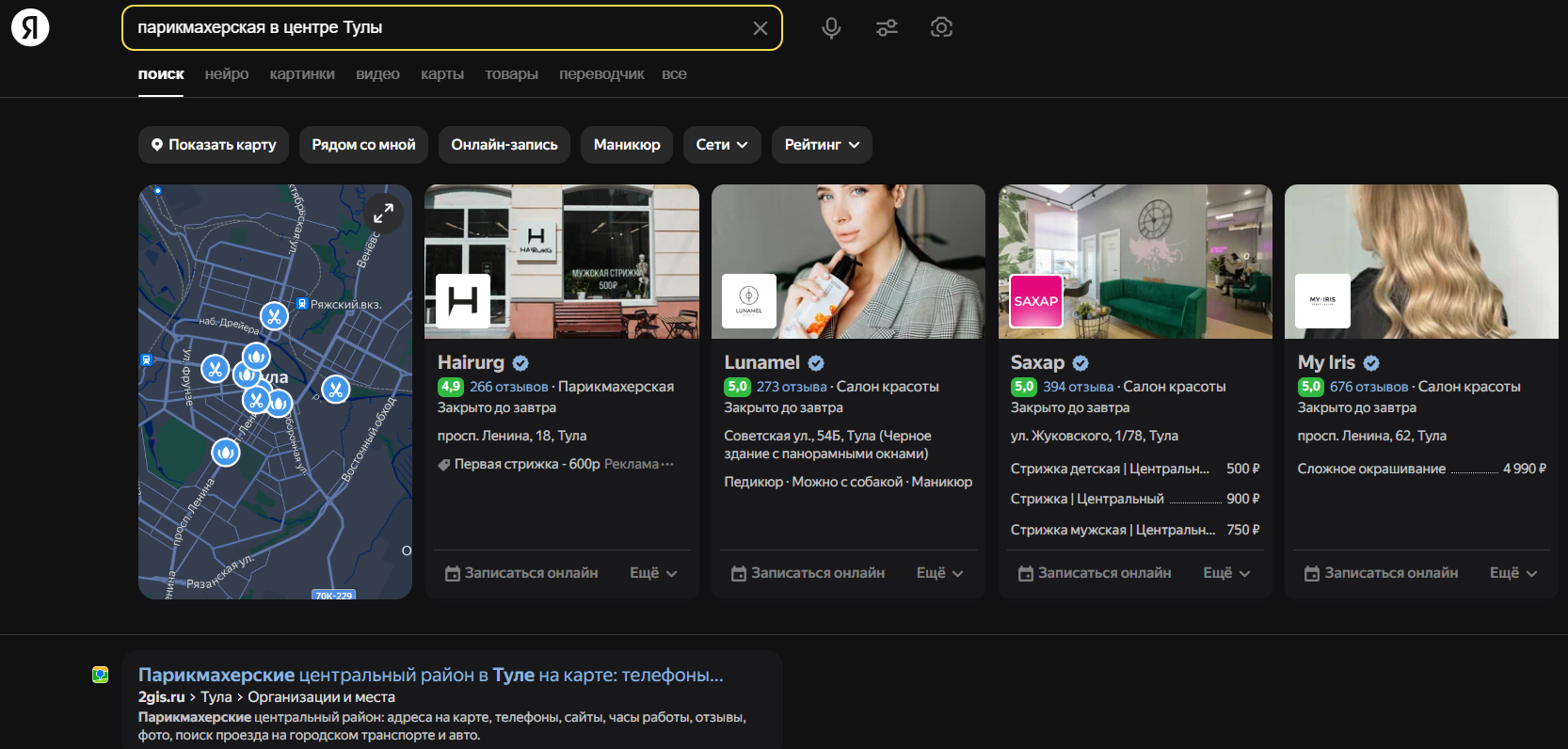
Task: Search by image using the camera icon
Action: [941, 27]
